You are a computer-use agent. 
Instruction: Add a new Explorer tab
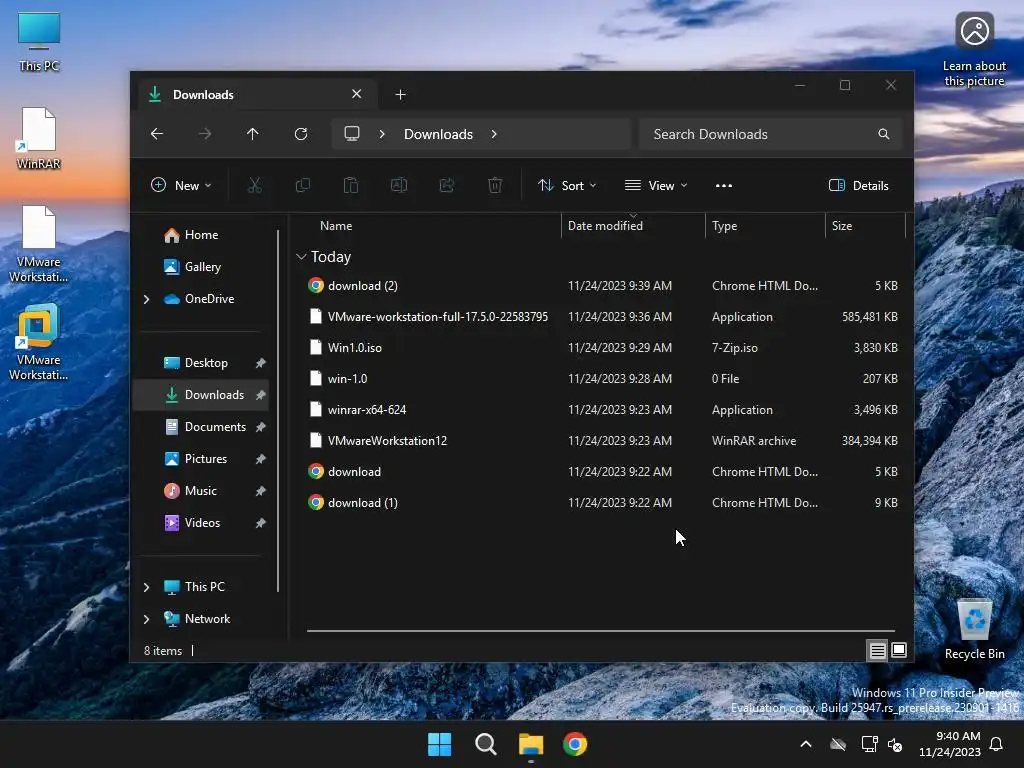(400, 95)
